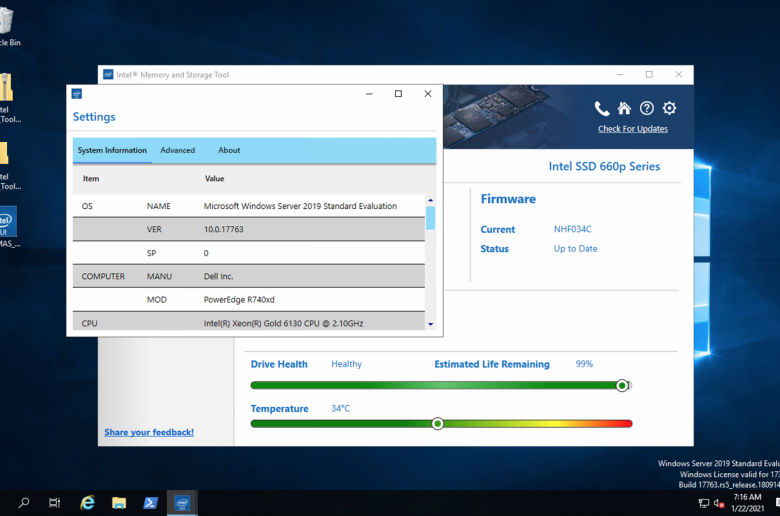780x516 pixels.
Task: Click scroll up arrow in Settings list
Action: point(431,200)
